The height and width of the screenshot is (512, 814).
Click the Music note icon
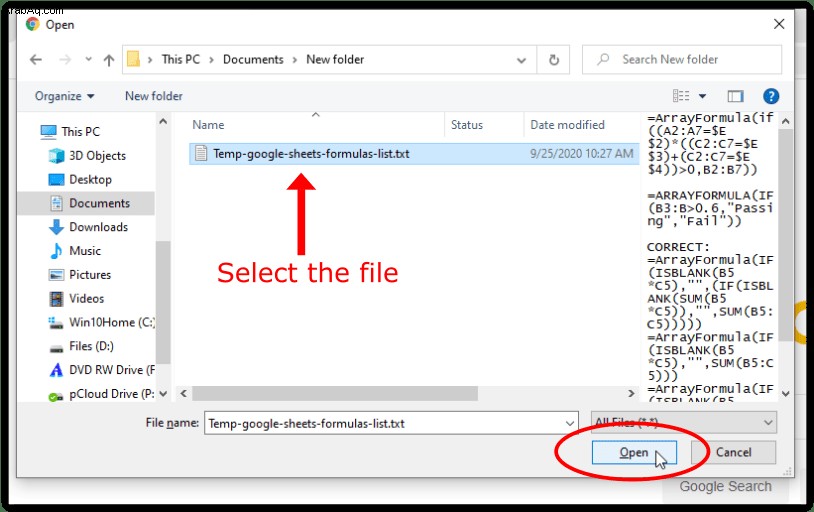click(x=56, y=251)
